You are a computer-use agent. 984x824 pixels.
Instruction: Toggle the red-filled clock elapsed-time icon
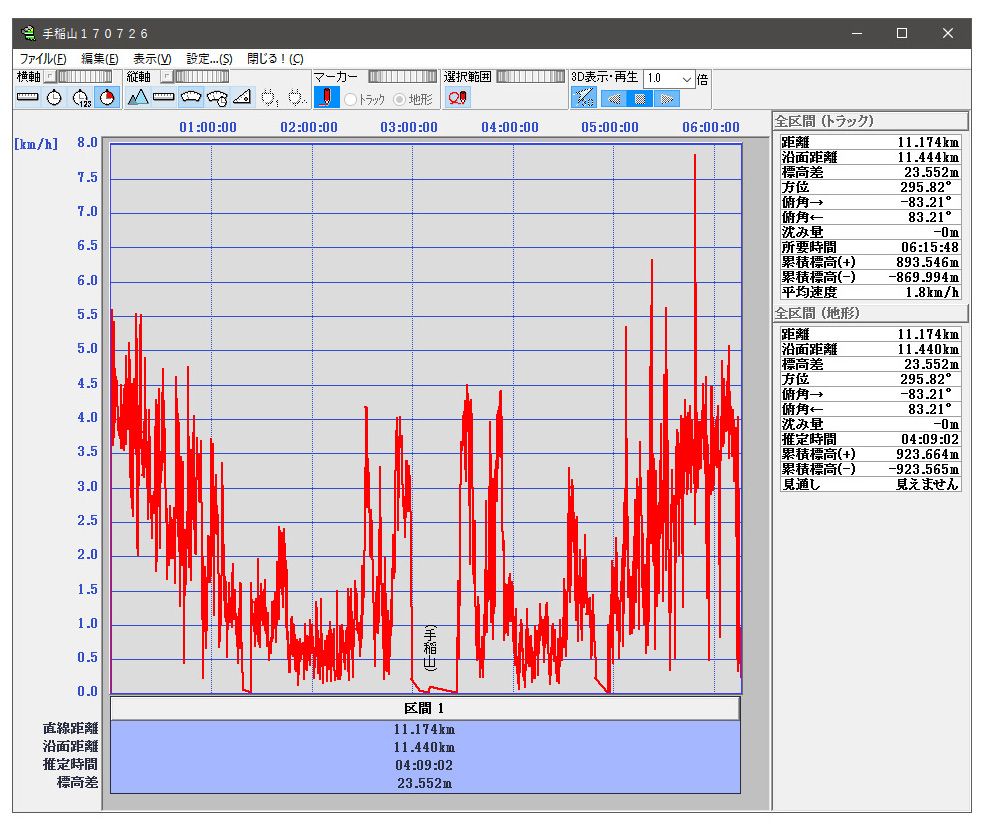pos(107,97)
